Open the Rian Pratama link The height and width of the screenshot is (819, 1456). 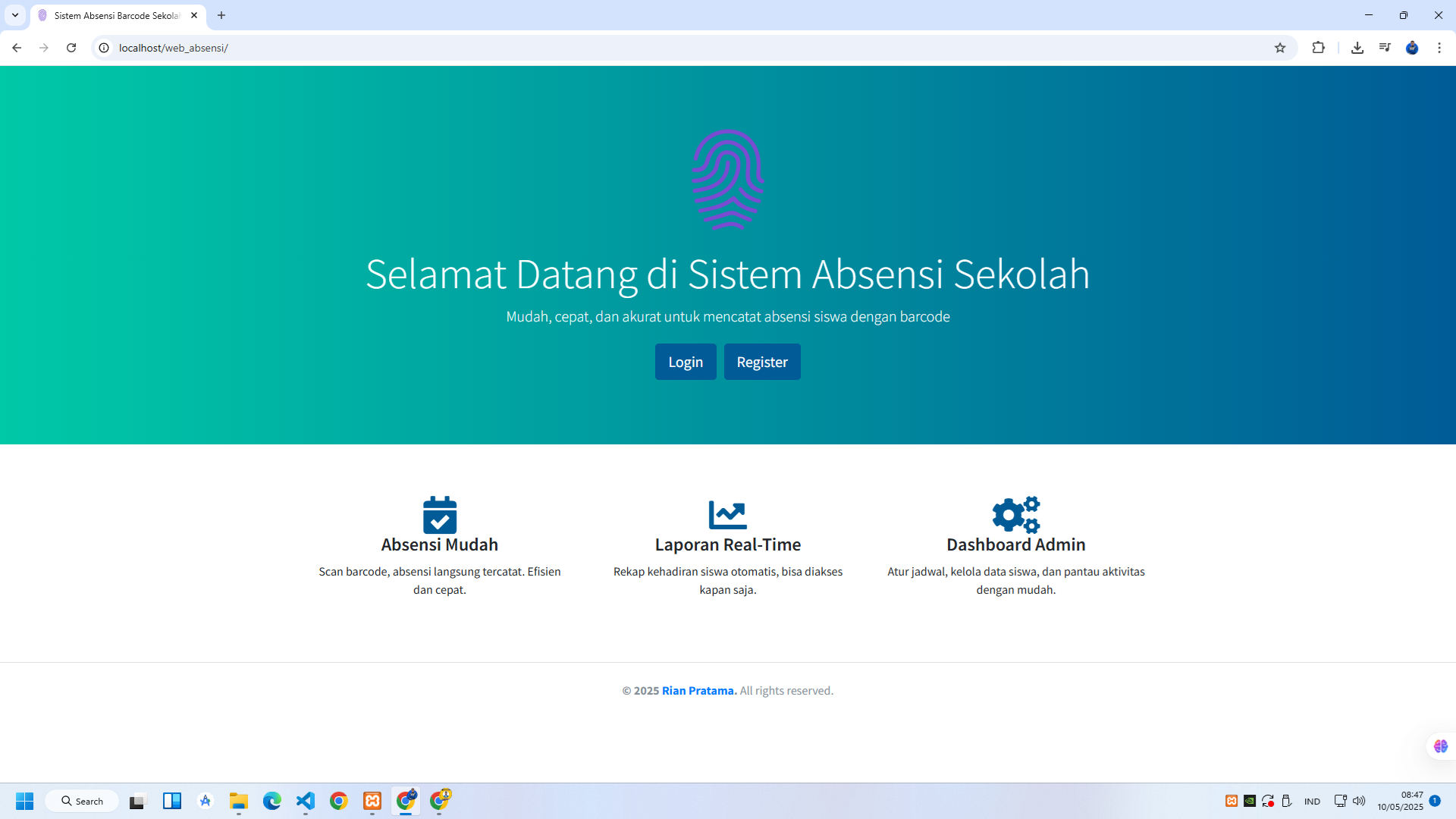tap(698, 690)
